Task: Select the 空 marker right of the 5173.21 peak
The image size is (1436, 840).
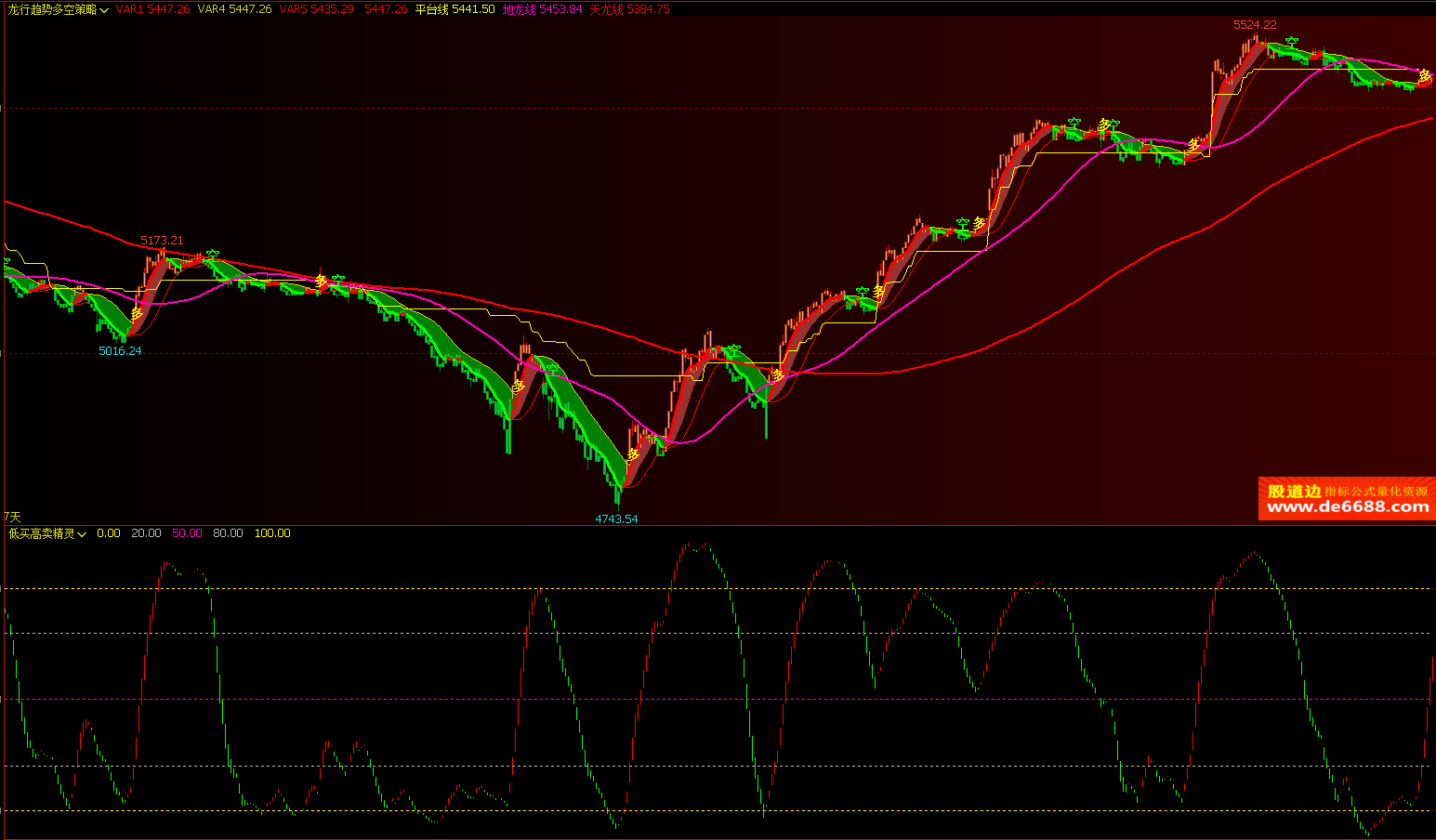Action: (213, 253)
